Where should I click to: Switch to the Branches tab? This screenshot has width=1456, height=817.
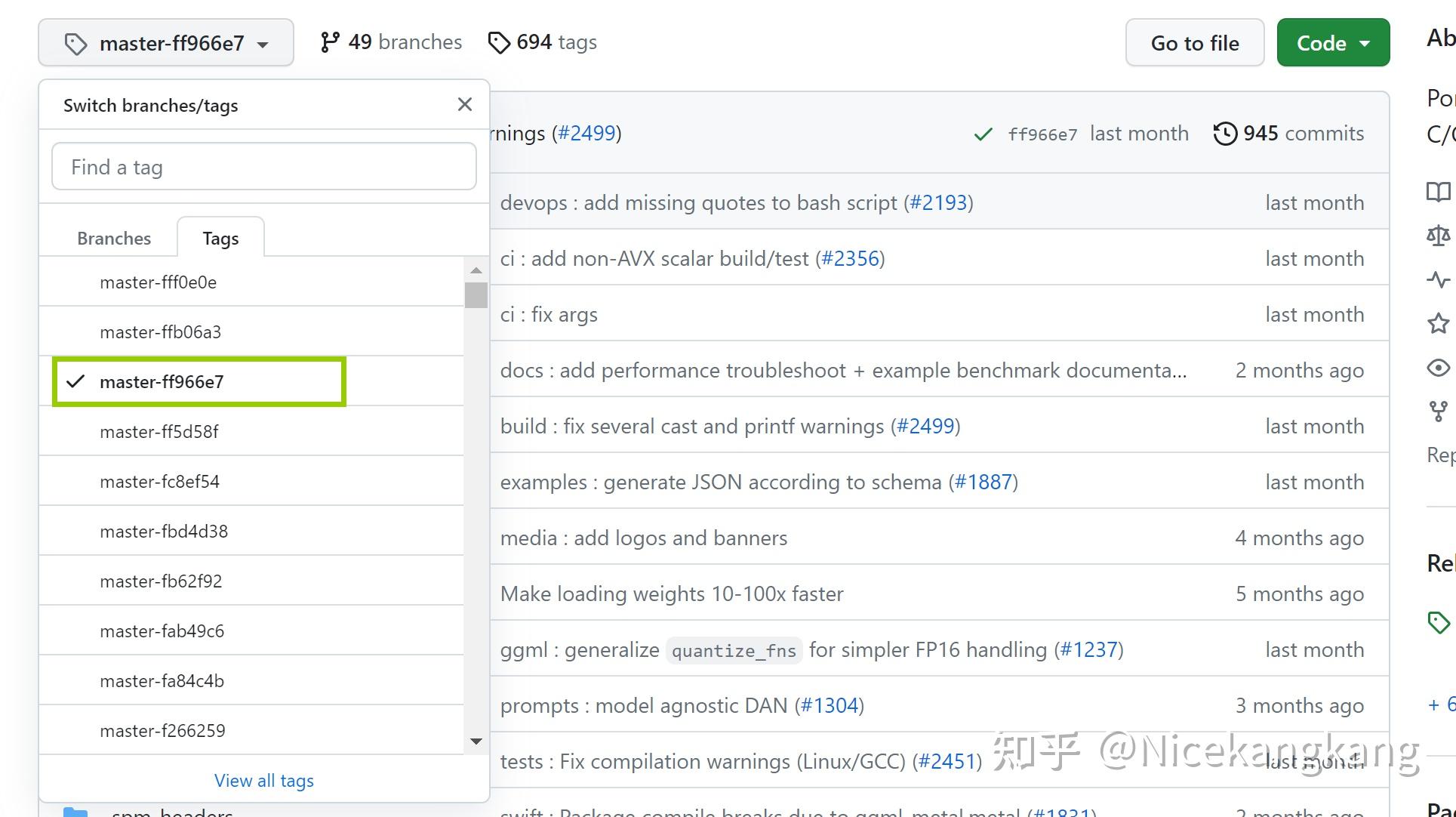(x=114, y=238)
